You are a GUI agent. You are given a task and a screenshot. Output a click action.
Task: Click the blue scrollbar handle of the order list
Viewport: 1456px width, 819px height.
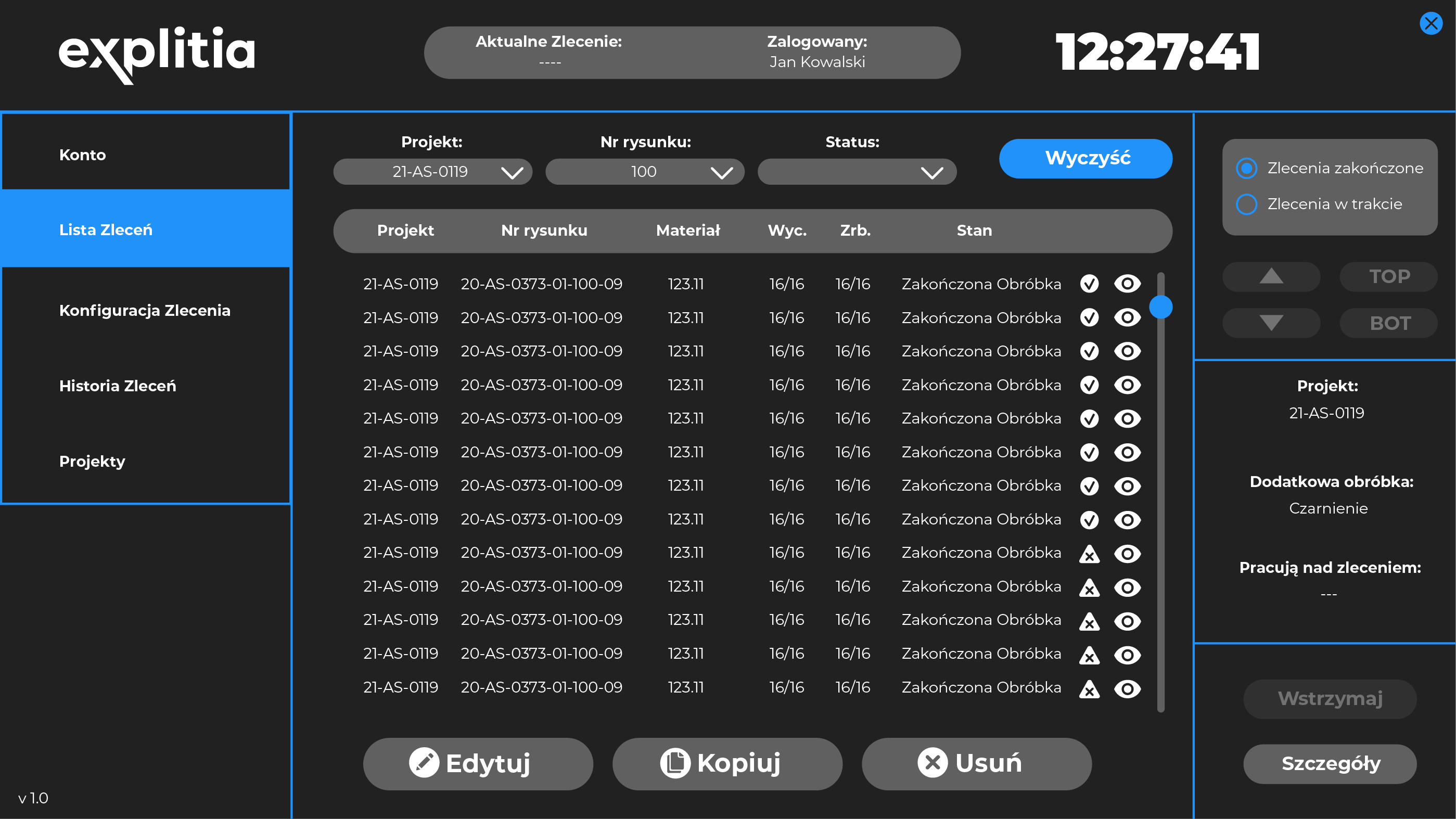click(x=1160, y=307)
